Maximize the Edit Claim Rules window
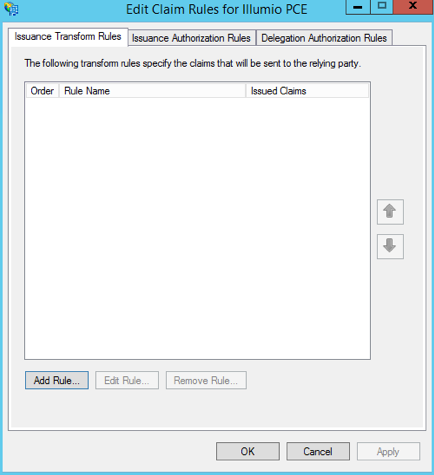 pos(382,7)
